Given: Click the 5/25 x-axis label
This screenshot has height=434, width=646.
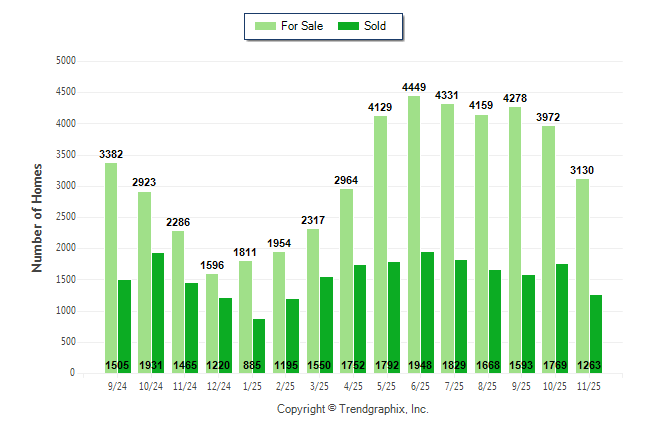Looking at the screenshot, I should coord(387,385).
